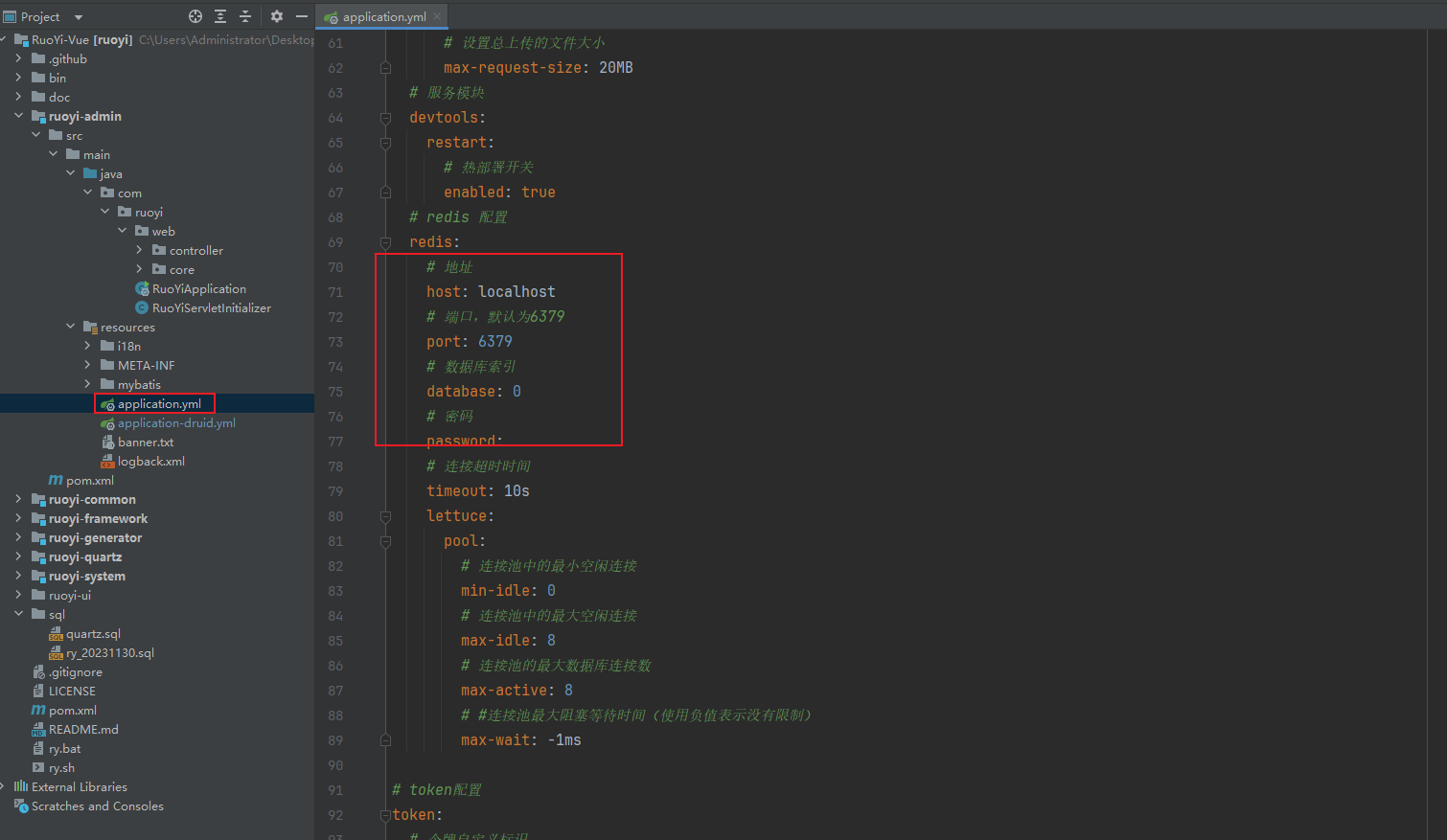Collapse the java source folder
1447x840 pixels.
point(70,173)
